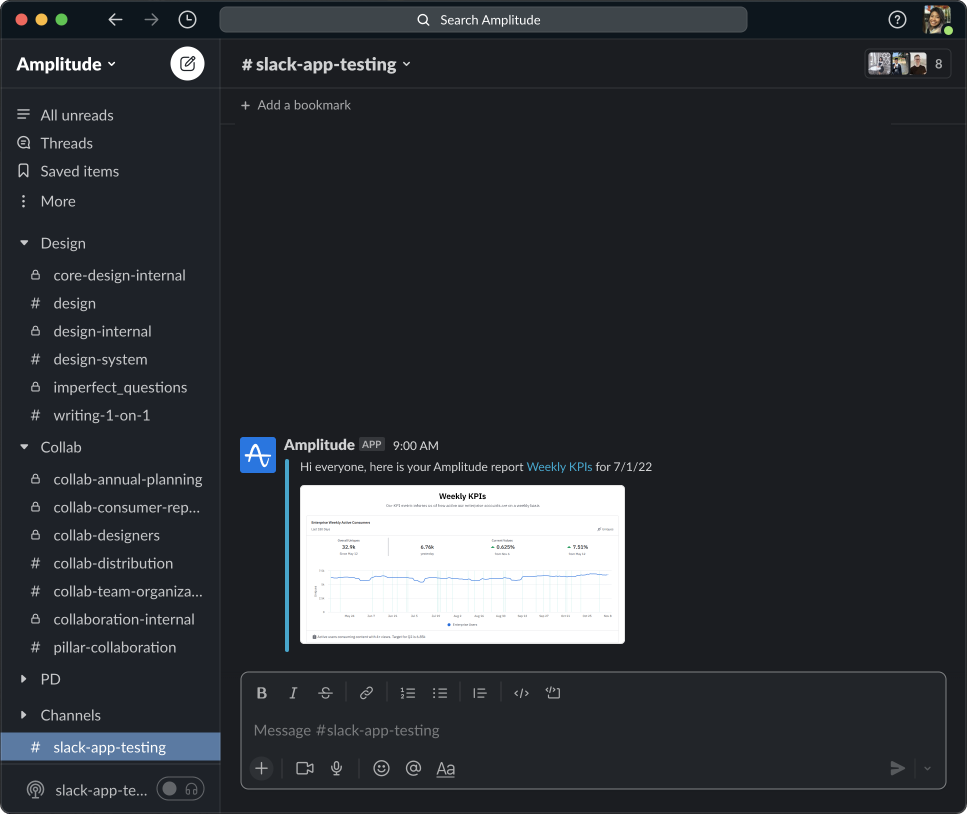Toggle italic formatting
This screenshot has width=967, height=814.
(293, 692)
